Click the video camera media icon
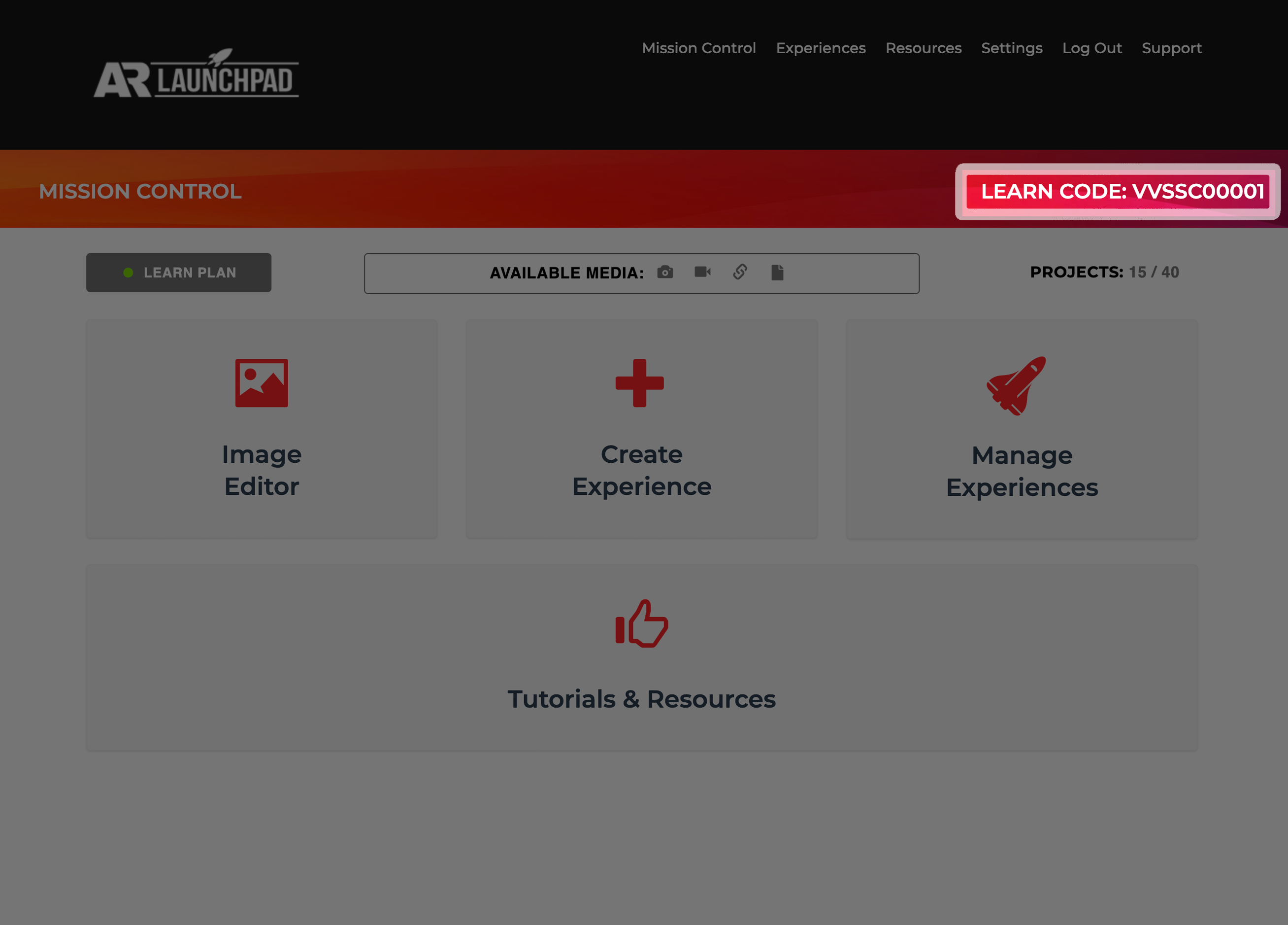 tap(702, 272)
